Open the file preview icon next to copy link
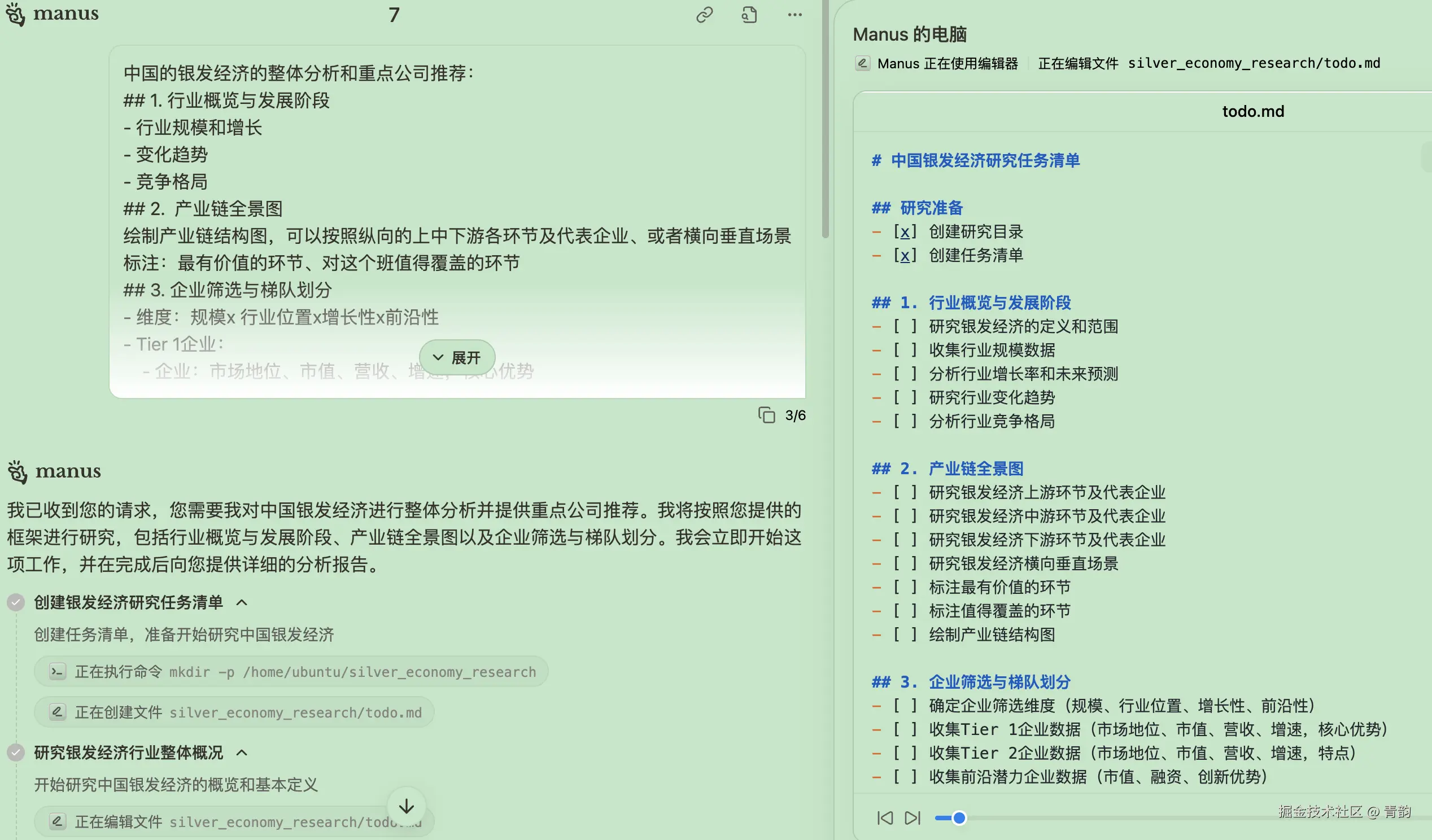 tap(749, 14)
